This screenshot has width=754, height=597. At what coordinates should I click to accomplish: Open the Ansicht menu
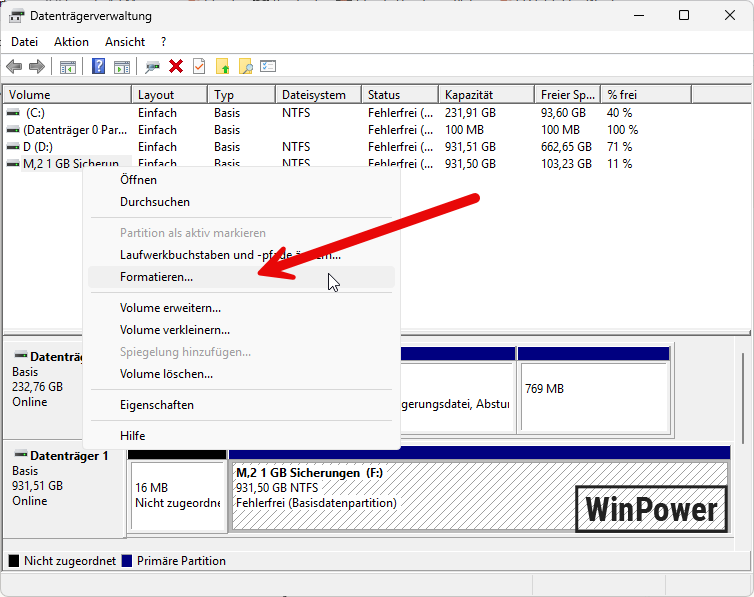(125, 42)
